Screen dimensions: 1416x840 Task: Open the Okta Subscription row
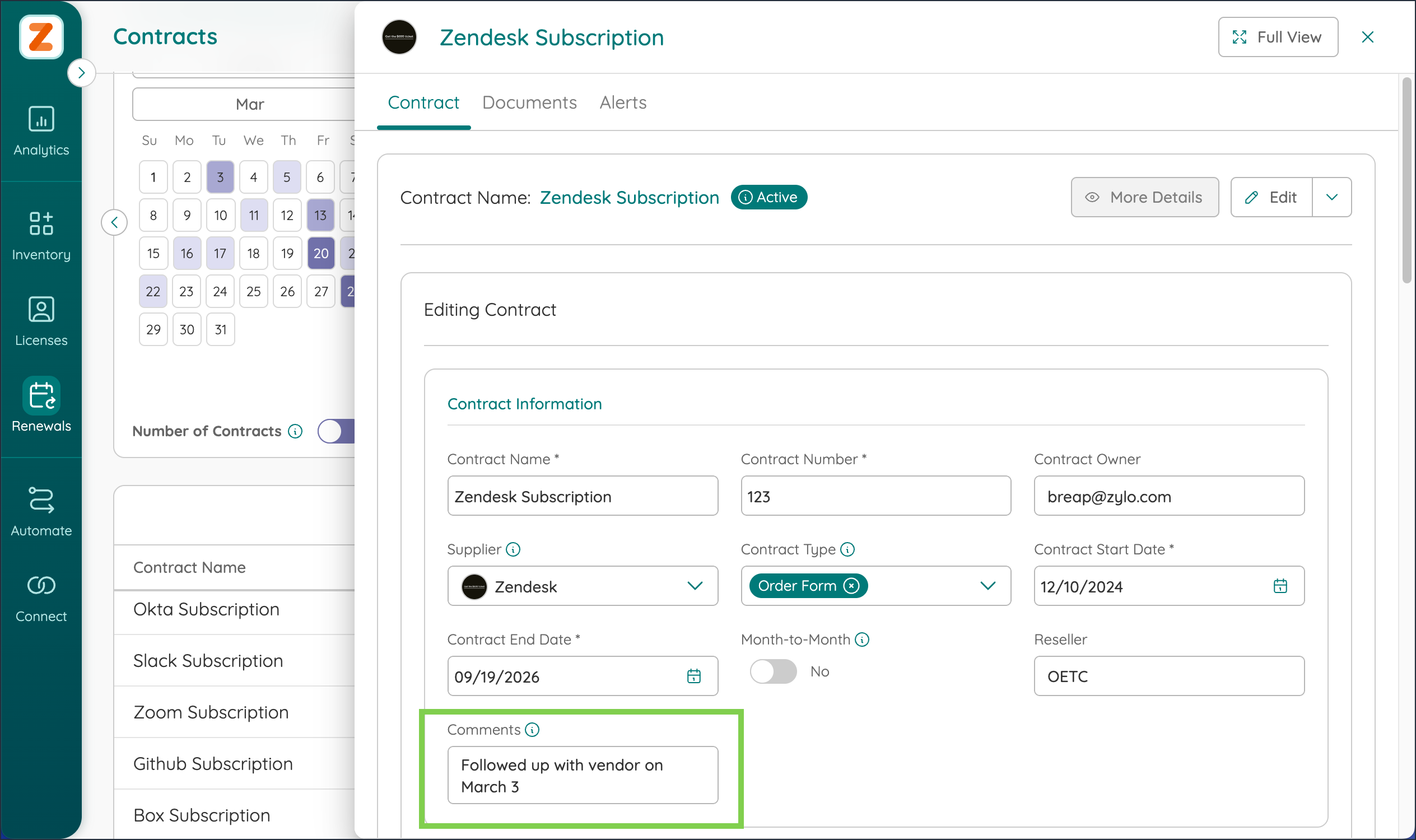point(234,610)
